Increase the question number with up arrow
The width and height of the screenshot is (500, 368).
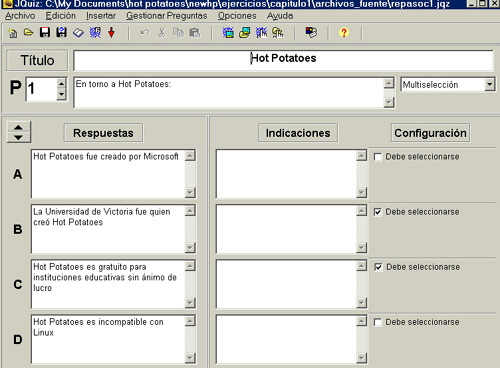(x=61, y=83)
